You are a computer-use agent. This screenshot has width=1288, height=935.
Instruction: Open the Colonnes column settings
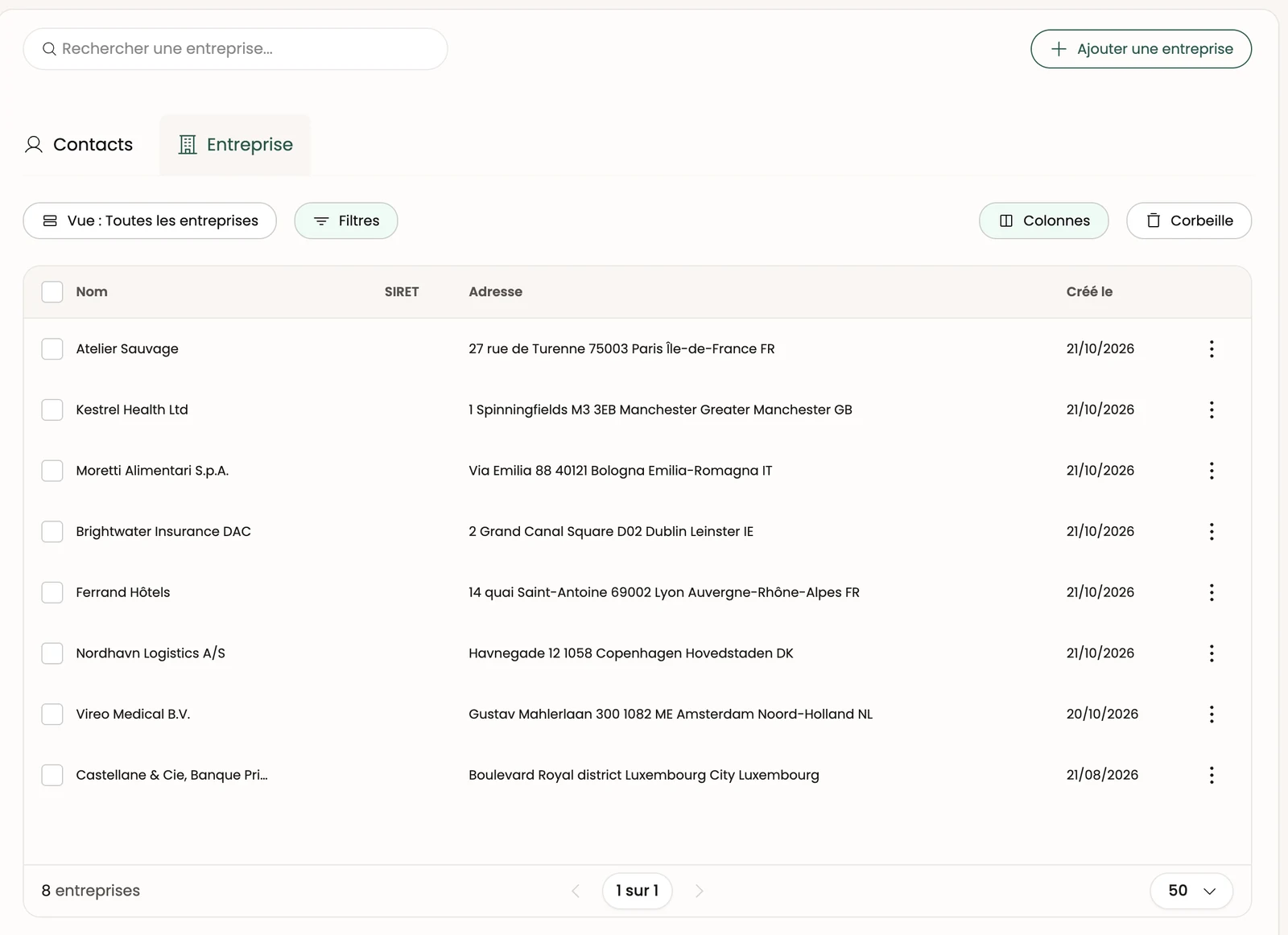coord(1044,220)
